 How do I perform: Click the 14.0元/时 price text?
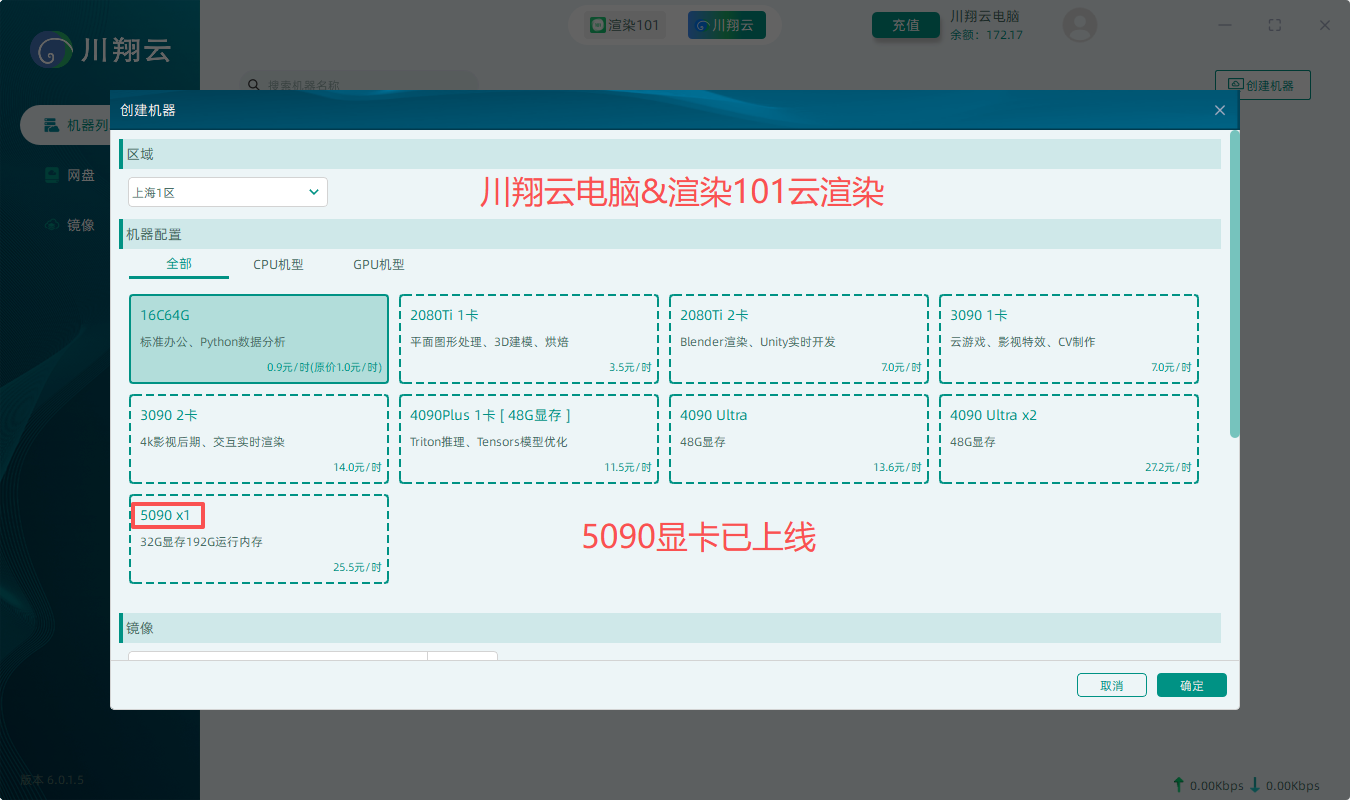(x=357, y=468)
